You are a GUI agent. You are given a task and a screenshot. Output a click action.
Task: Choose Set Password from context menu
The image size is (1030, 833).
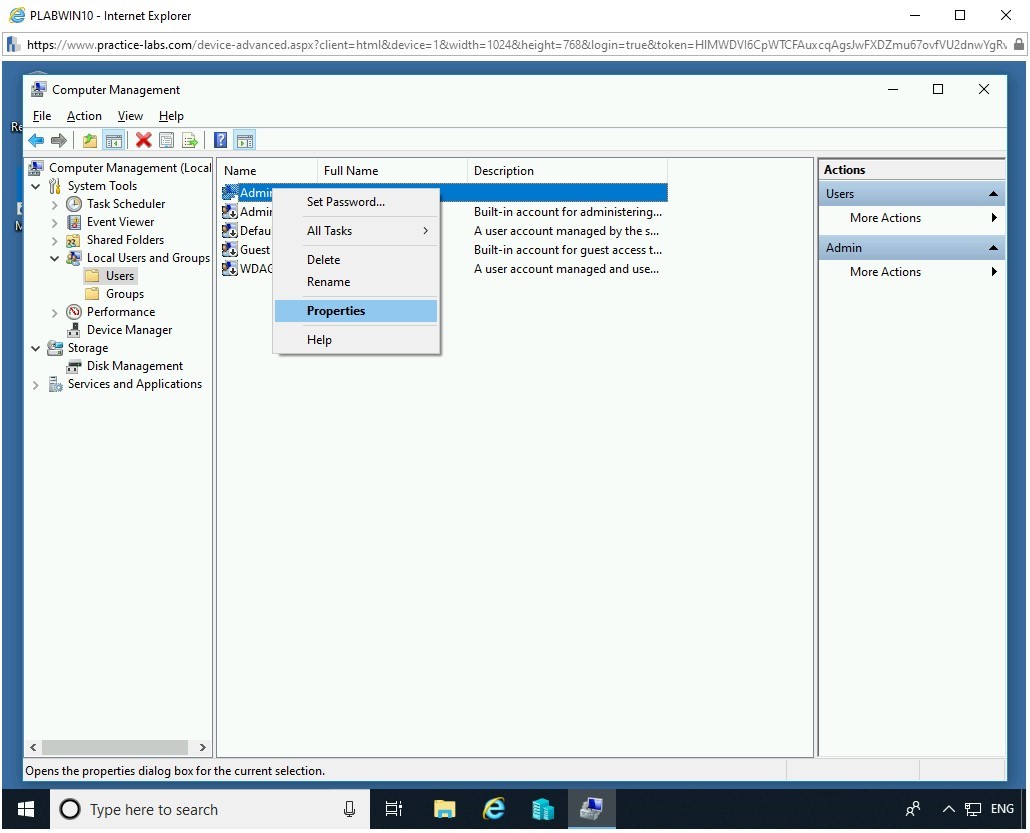pos(357,202)
